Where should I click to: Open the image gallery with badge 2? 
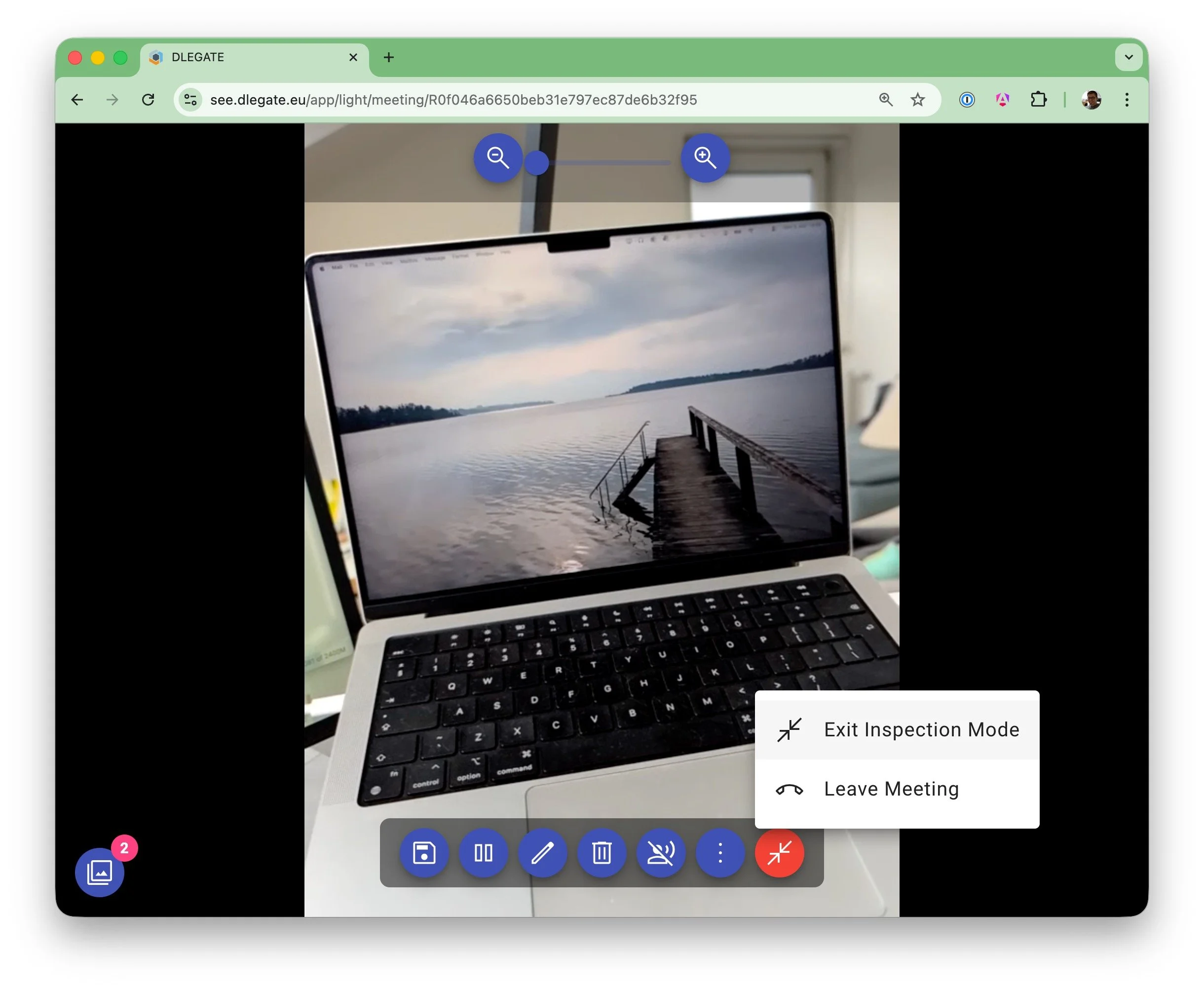100,873
